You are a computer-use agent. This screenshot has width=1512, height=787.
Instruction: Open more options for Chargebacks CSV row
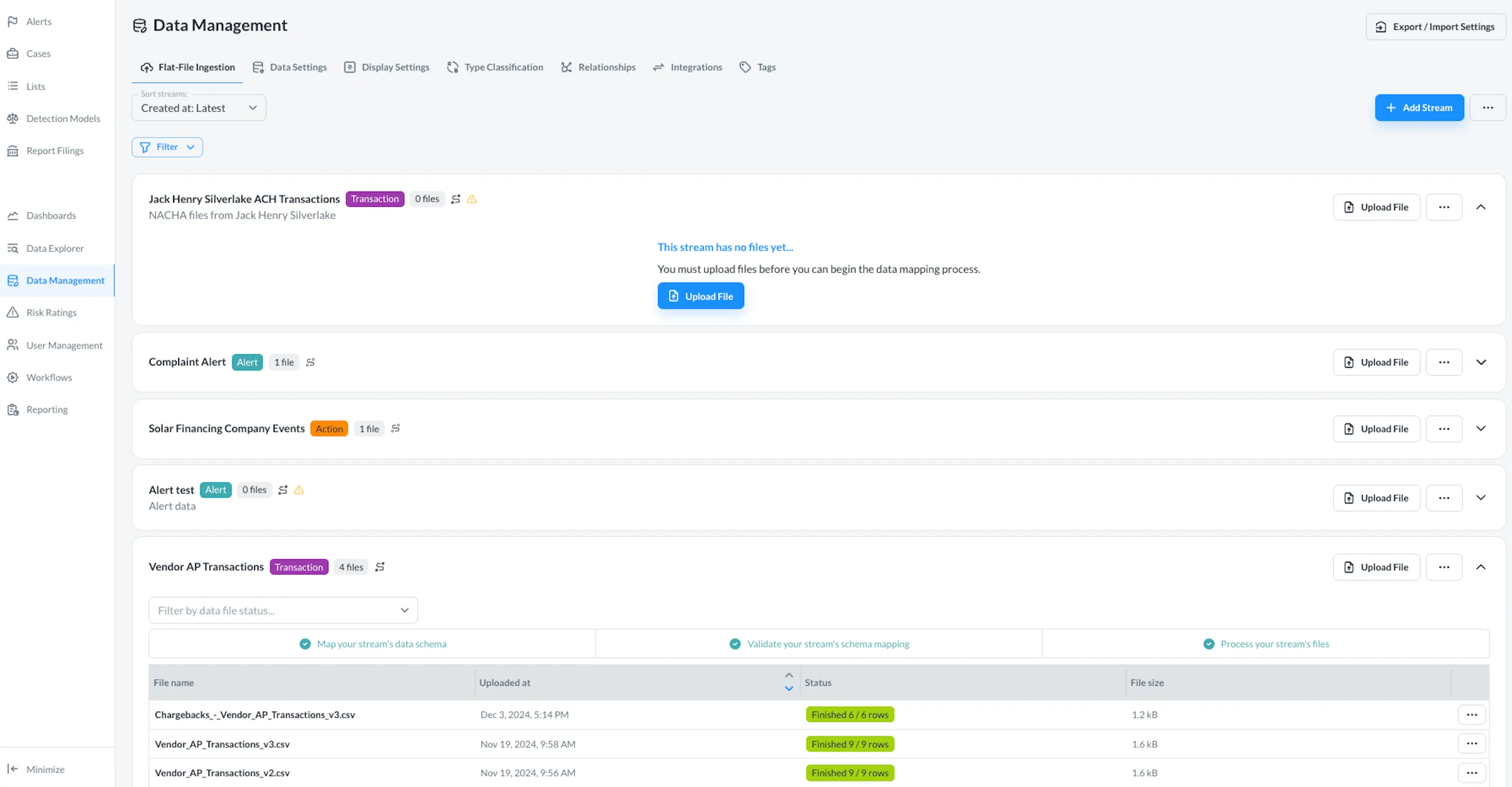point(1471,715)
